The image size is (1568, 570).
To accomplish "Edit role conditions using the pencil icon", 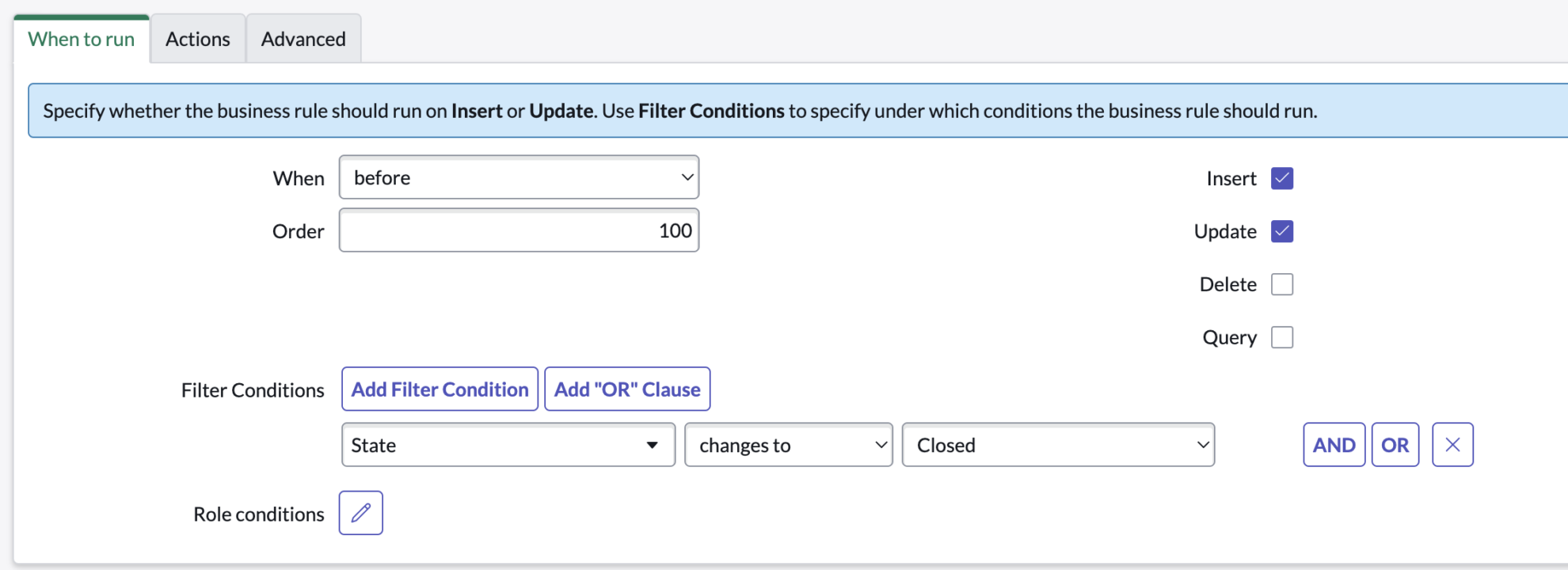I will (x=360, y=513).
